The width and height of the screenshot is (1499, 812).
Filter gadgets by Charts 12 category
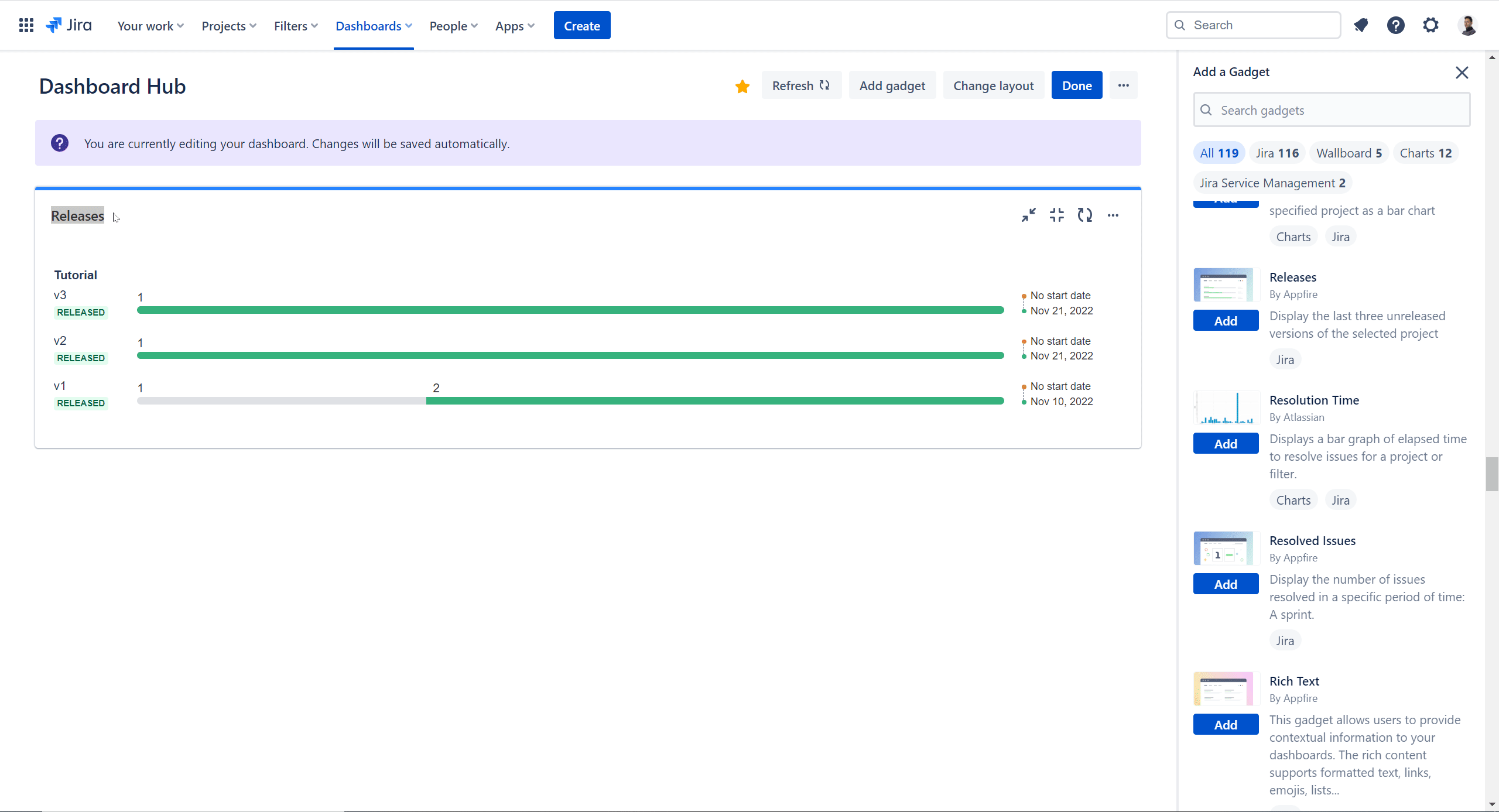1426,153
